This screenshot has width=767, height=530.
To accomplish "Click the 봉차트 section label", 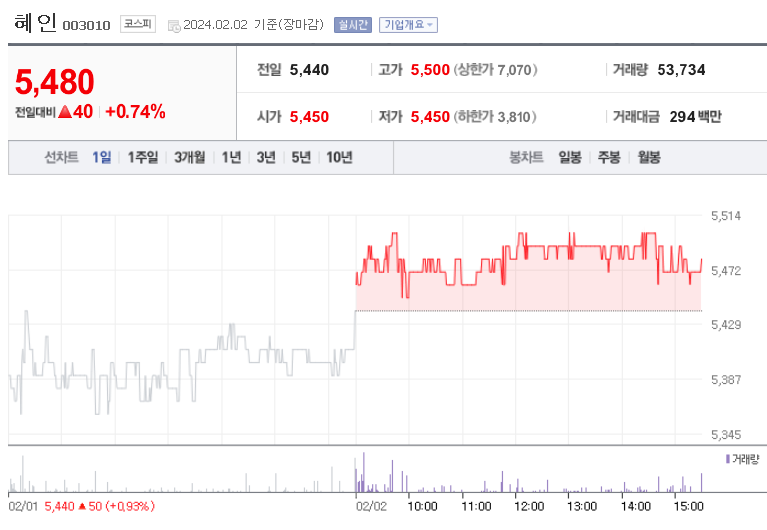I will point(526,157).
